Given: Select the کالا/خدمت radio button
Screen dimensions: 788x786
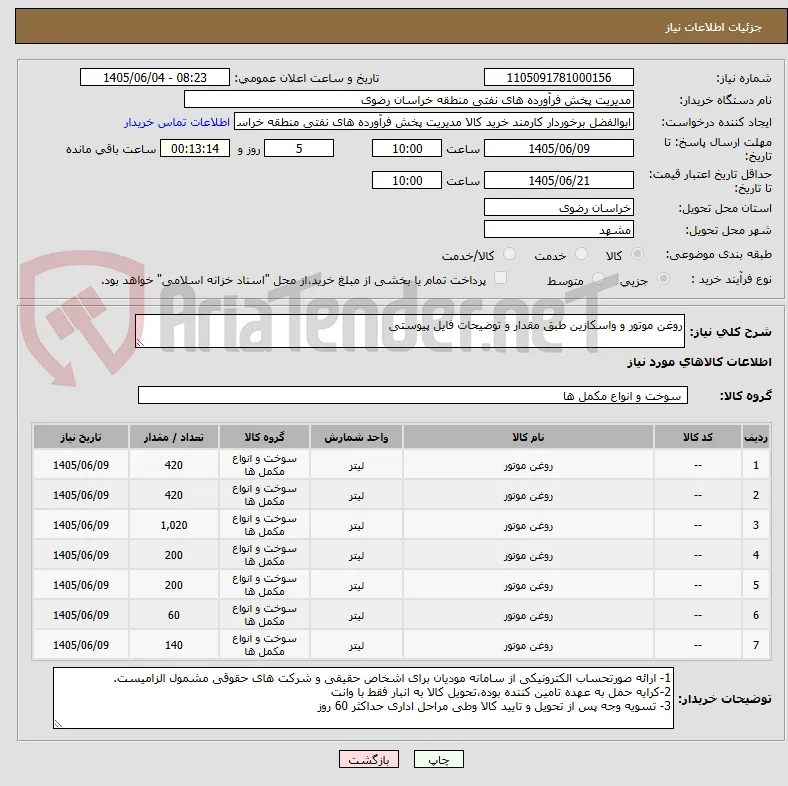Looking at the screenshot, I should (510, 254).
